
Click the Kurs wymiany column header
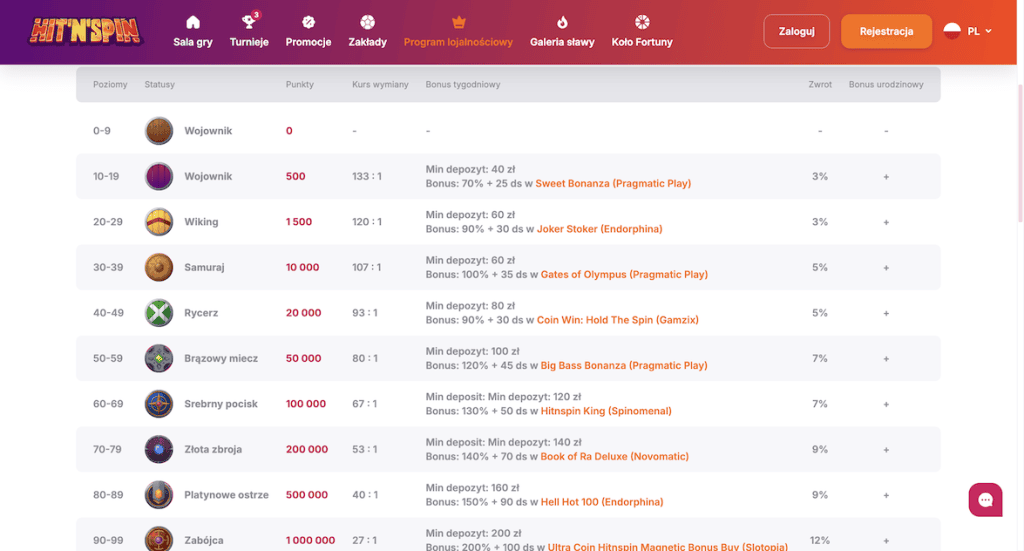coord(380,84)
